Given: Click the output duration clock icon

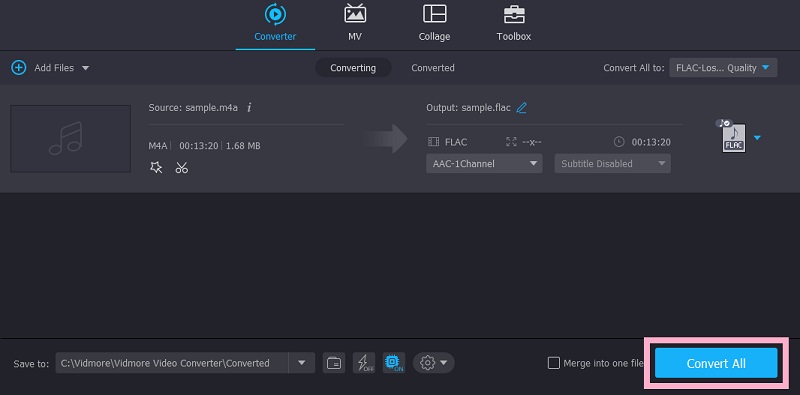Looking at the screenshot, I should [619, 142].
